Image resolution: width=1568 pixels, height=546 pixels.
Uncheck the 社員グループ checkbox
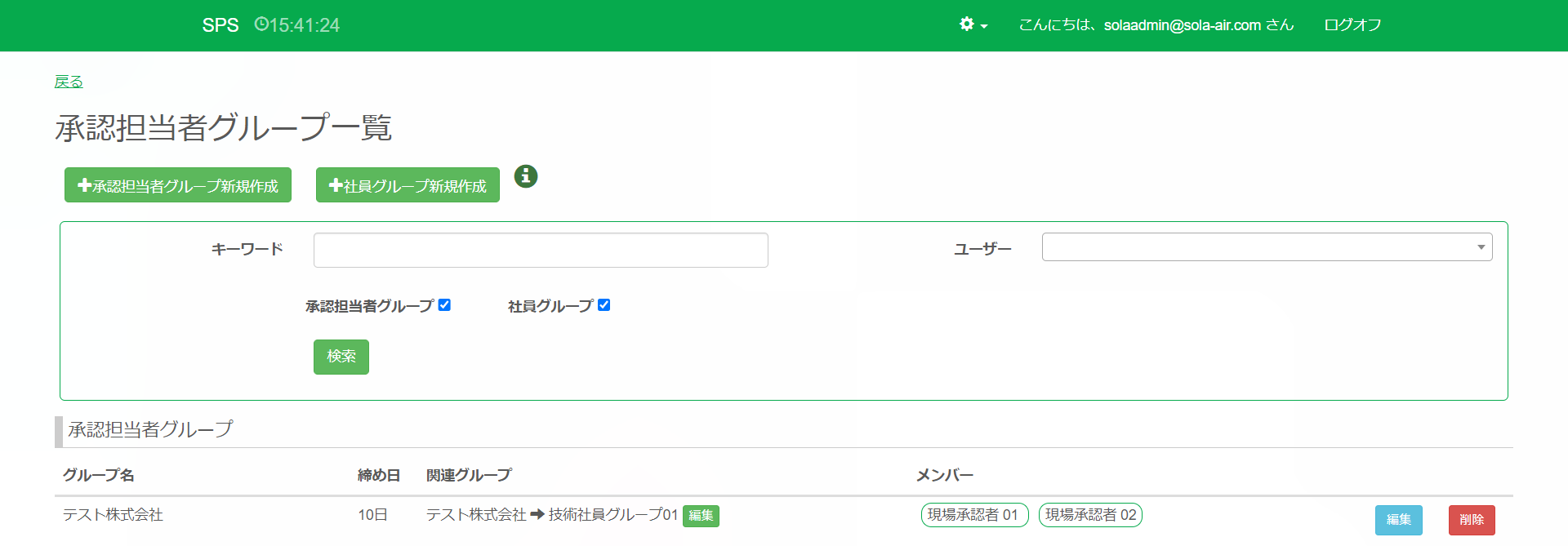click(604, 305)
